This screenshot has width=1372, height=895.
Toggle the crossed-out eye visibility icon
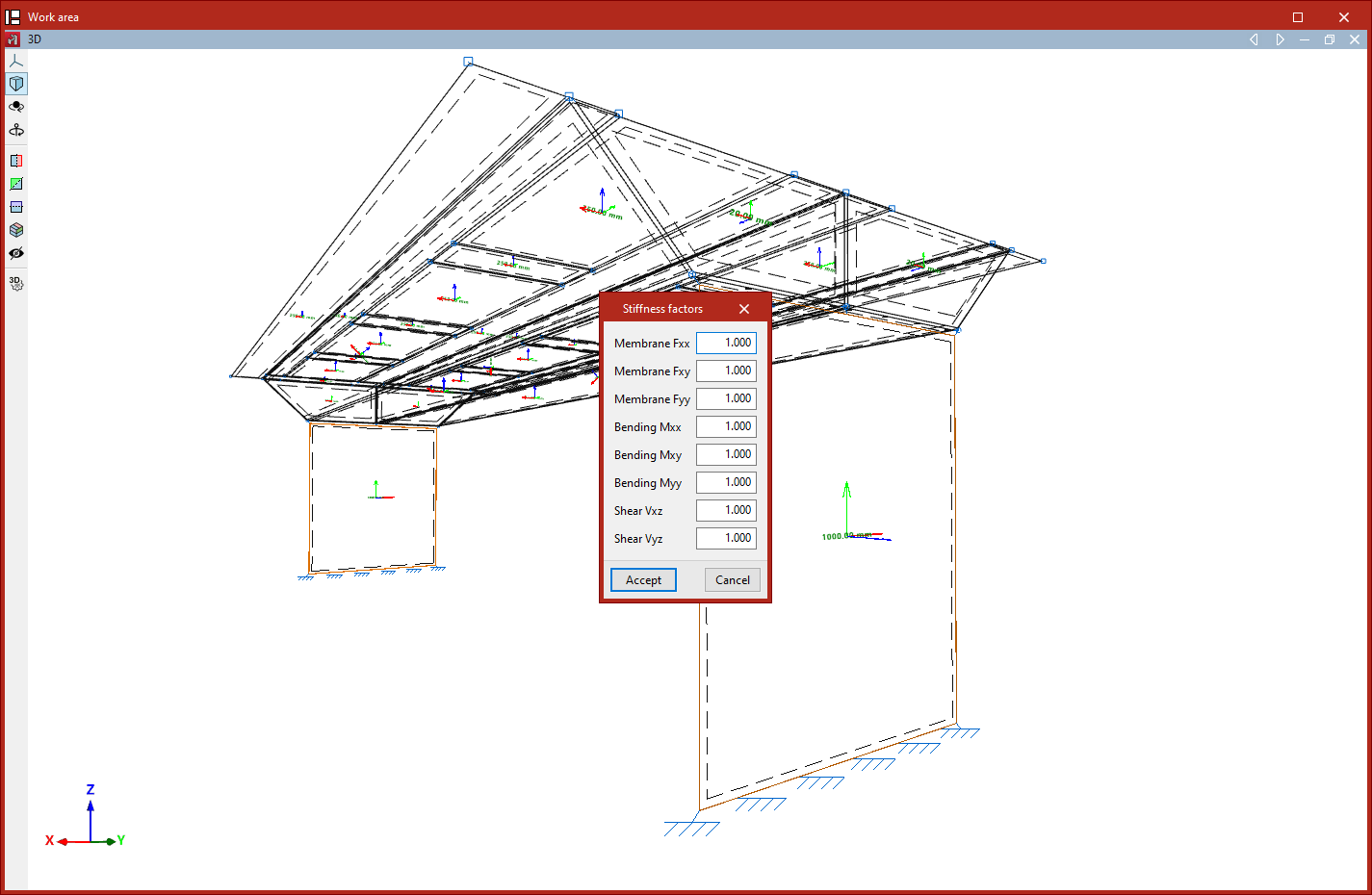(x=16, y=253)
